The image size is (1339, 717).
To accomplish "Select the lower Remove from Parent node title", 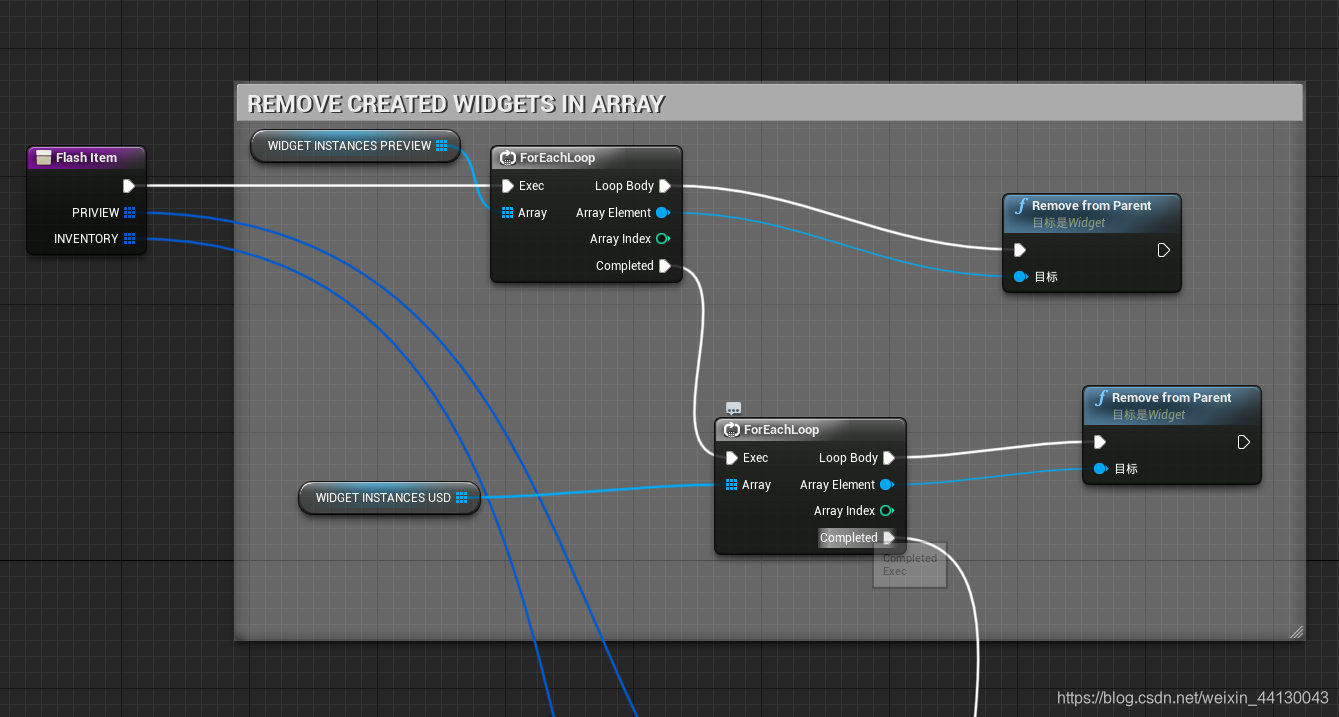I will click(1171, 397).
